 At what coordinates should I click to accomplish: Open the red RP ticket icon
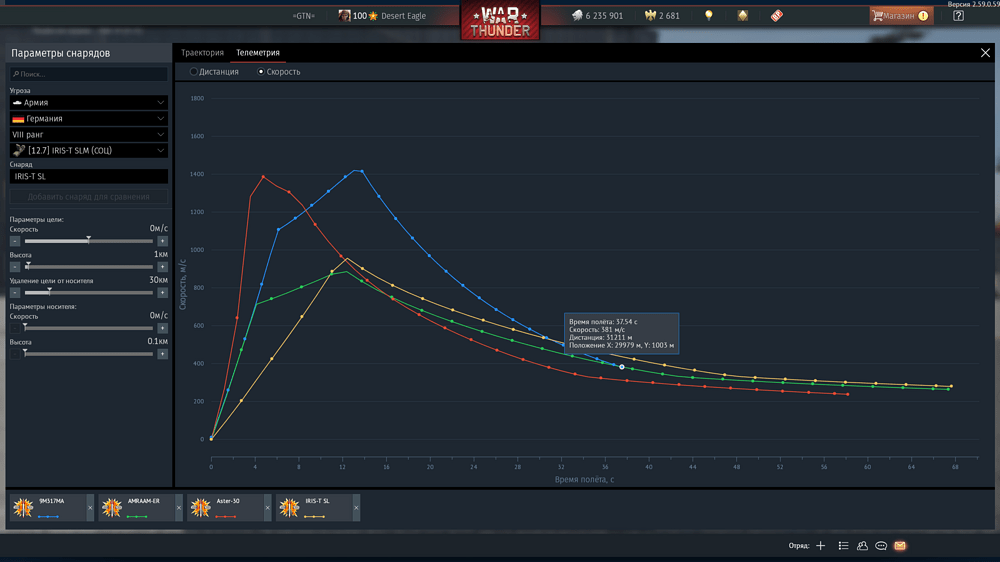click(x=776, y=15)
